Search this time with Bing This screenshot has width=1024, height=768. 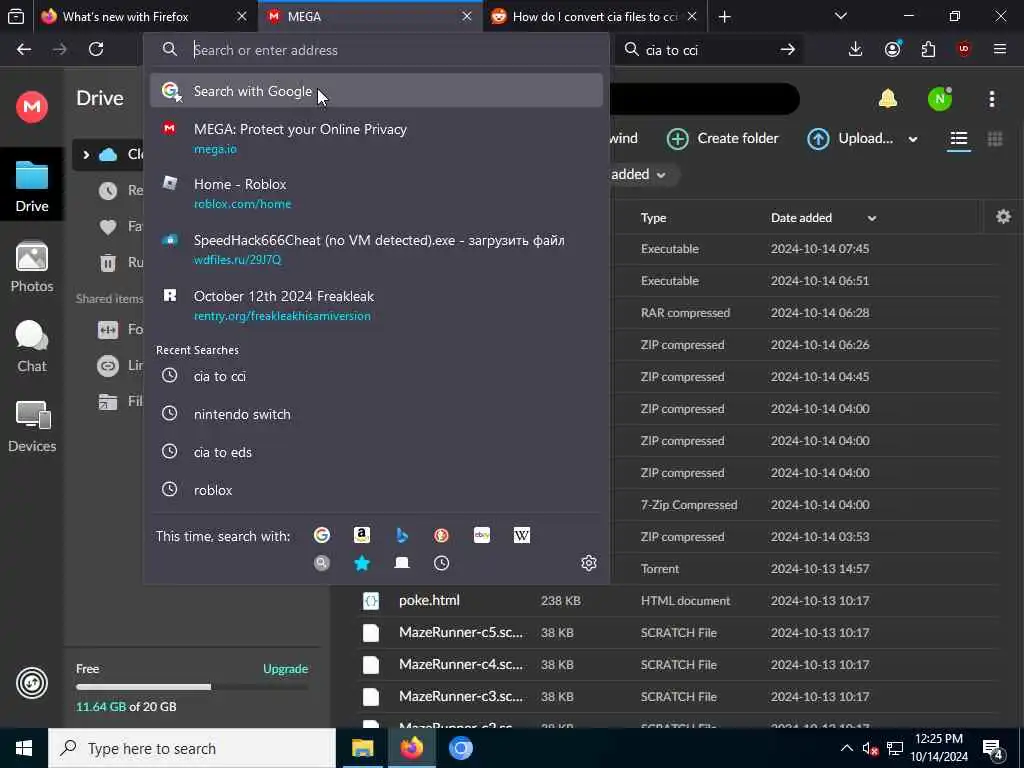(x=402, y=536)
